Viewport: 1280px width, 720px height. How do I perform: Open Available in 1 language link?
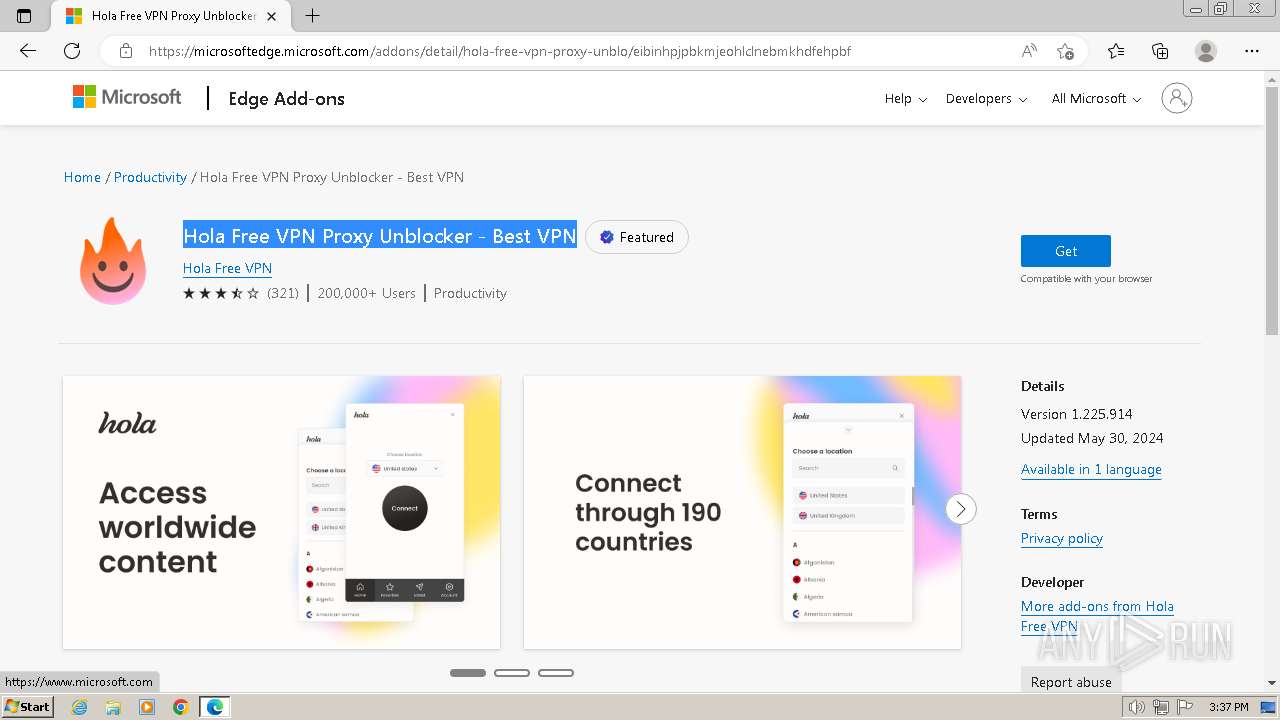tap(1091, 469)
